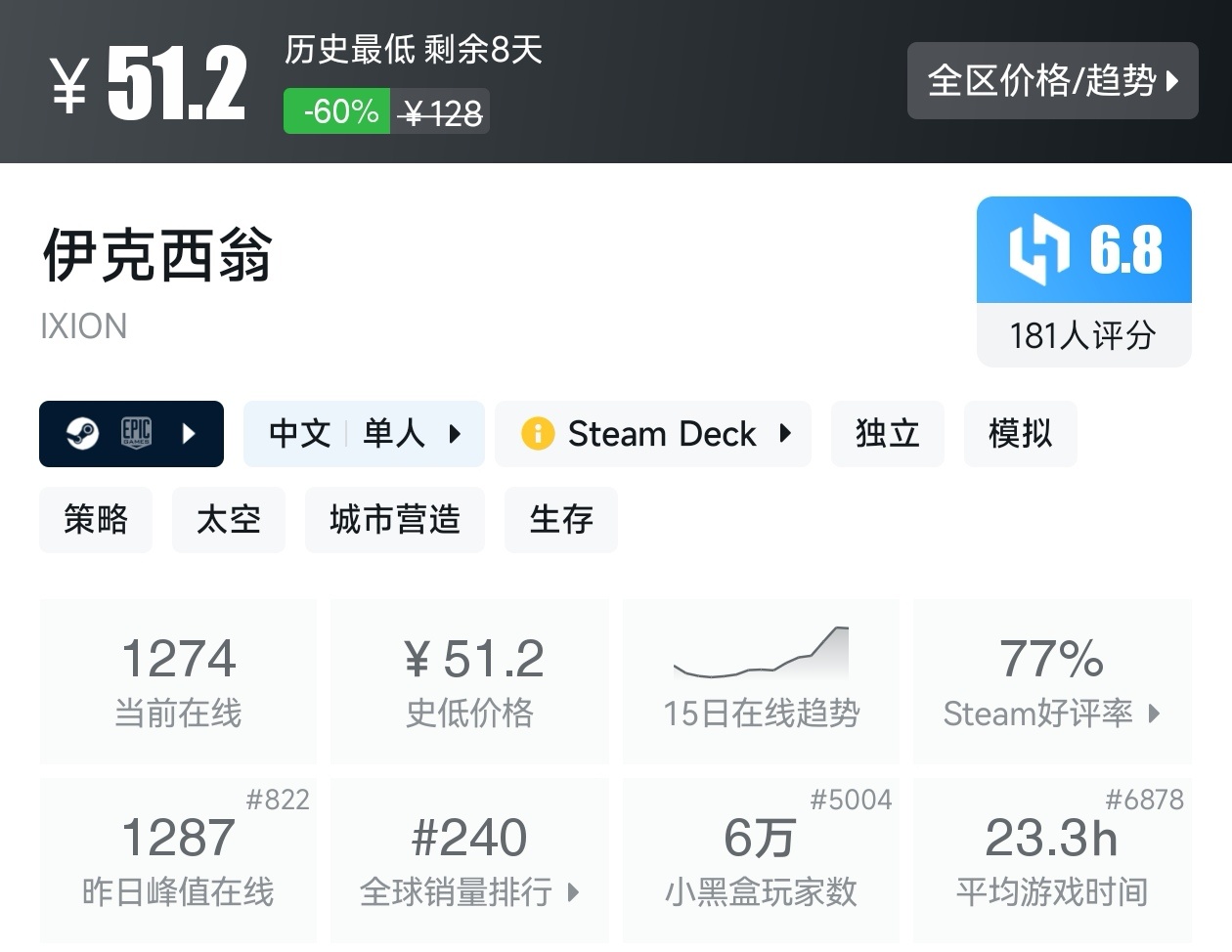Click the #6878 rank label
The image size is (1232, 952).
click(x=1144, y=800)
